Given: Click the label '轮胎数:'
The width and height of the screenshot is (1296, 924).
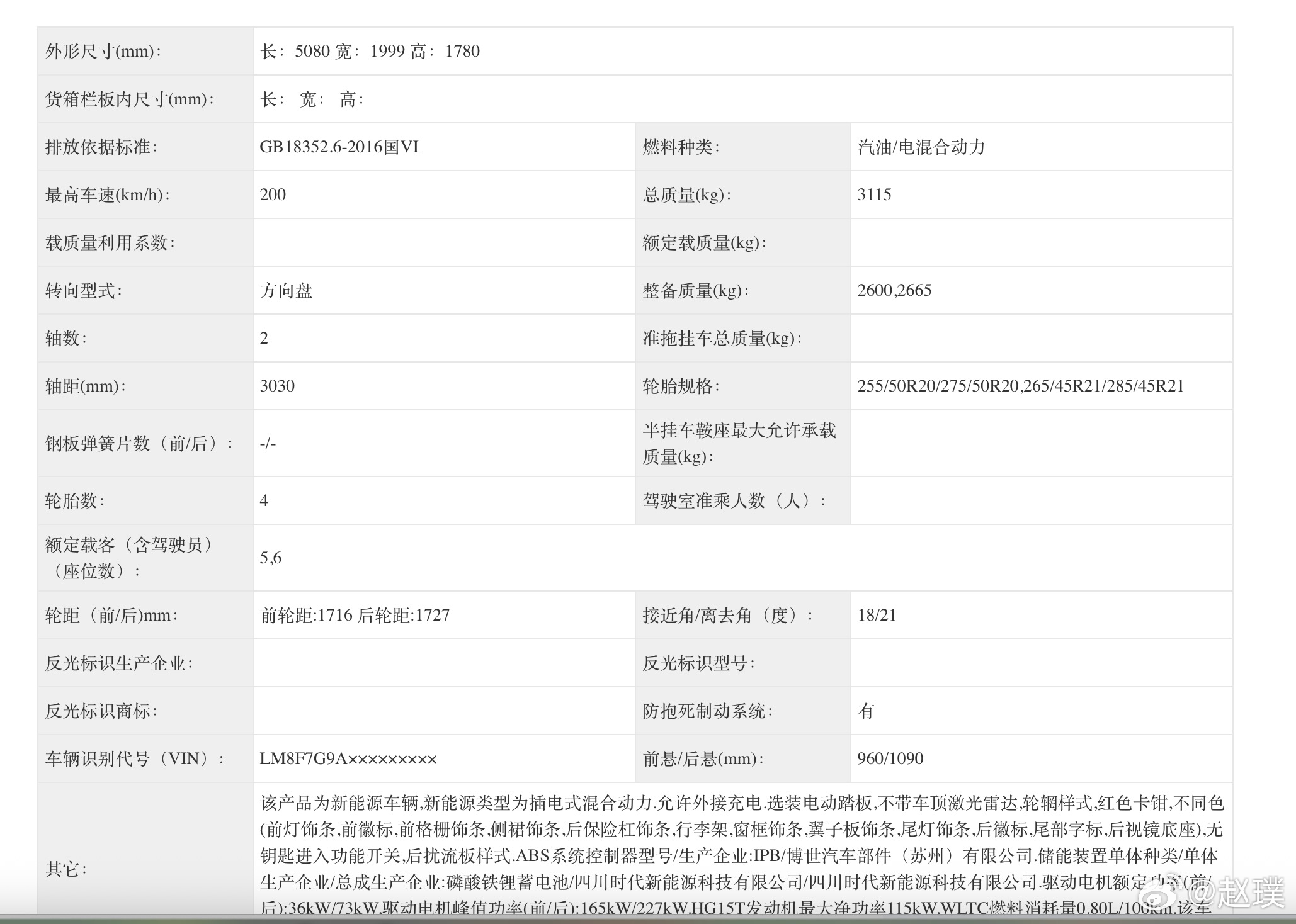Looking at the screenshot, I should 75,500.
